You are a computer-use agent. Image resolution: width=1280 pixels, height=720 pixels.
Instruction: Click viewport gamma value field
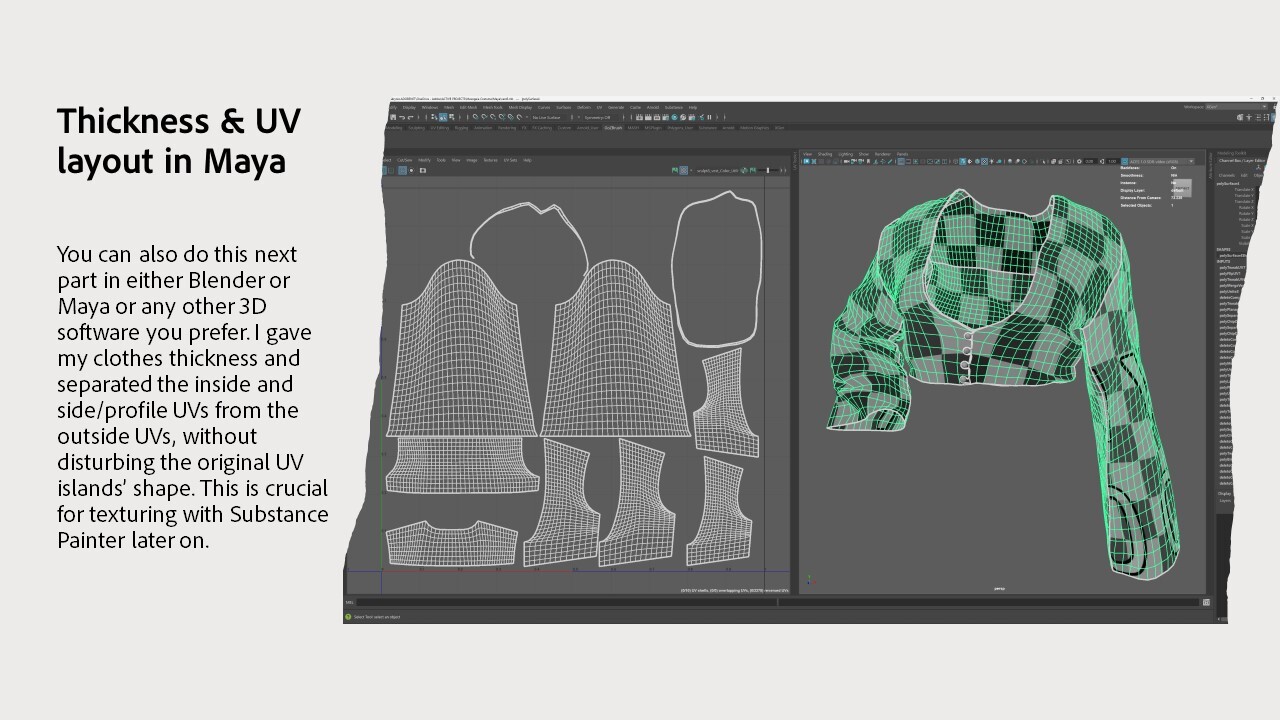tap(1113, 162)
